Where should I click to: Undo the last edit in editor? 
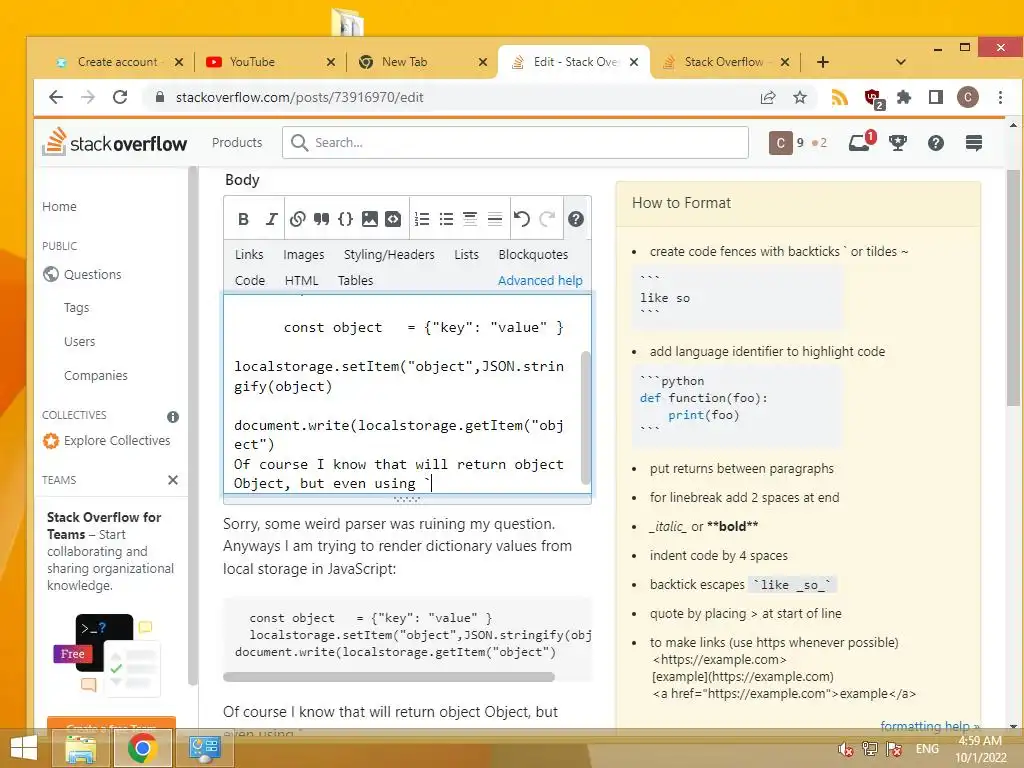click(x=522, y=219)
